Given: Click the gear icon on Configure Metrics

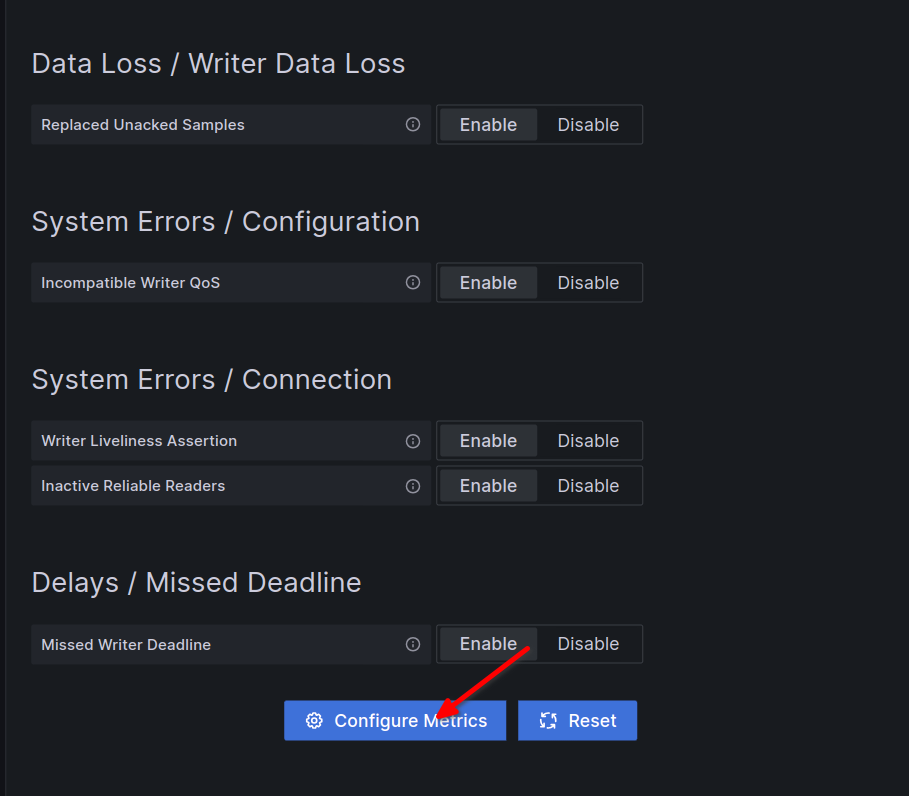Looking at the screenshot, I should pos(314,720).
